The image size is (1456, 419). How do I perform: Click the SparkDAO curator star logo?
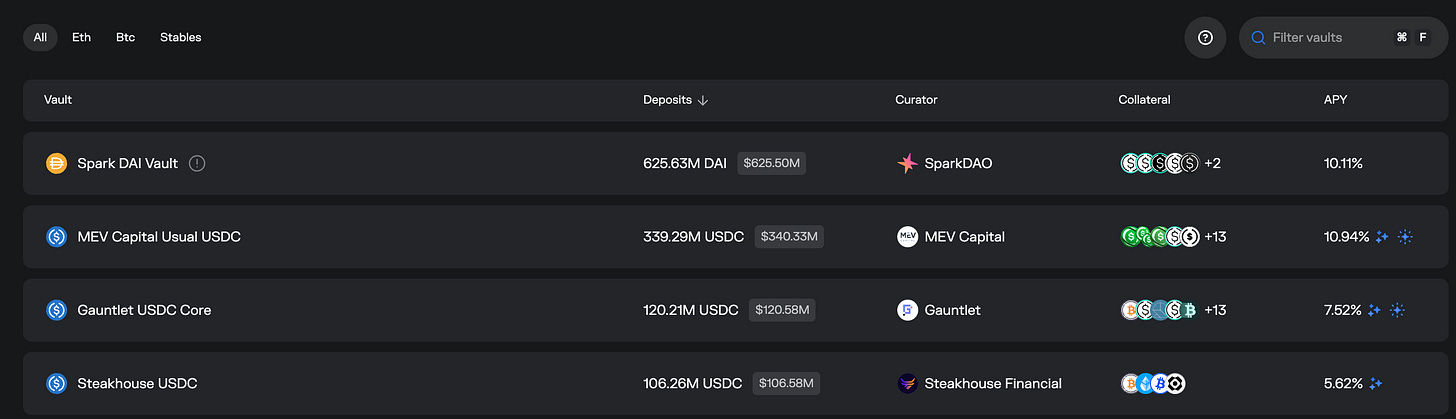click(907, 163)
